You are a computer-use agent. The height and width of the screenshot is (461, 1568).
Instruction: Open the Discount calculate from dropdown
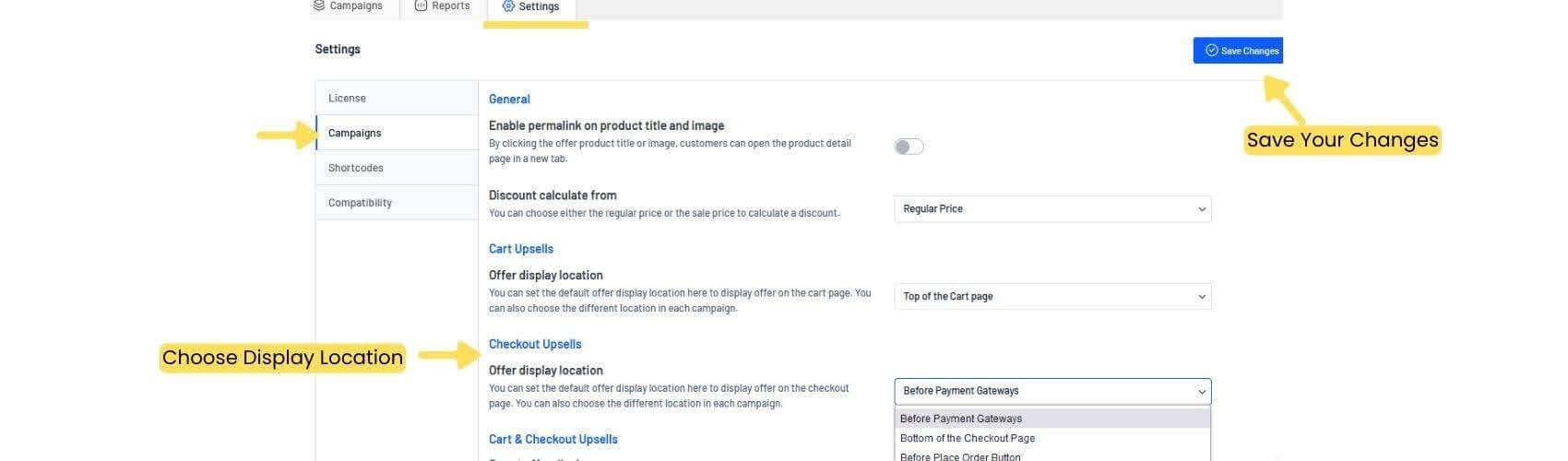[x=1052, y=209]
